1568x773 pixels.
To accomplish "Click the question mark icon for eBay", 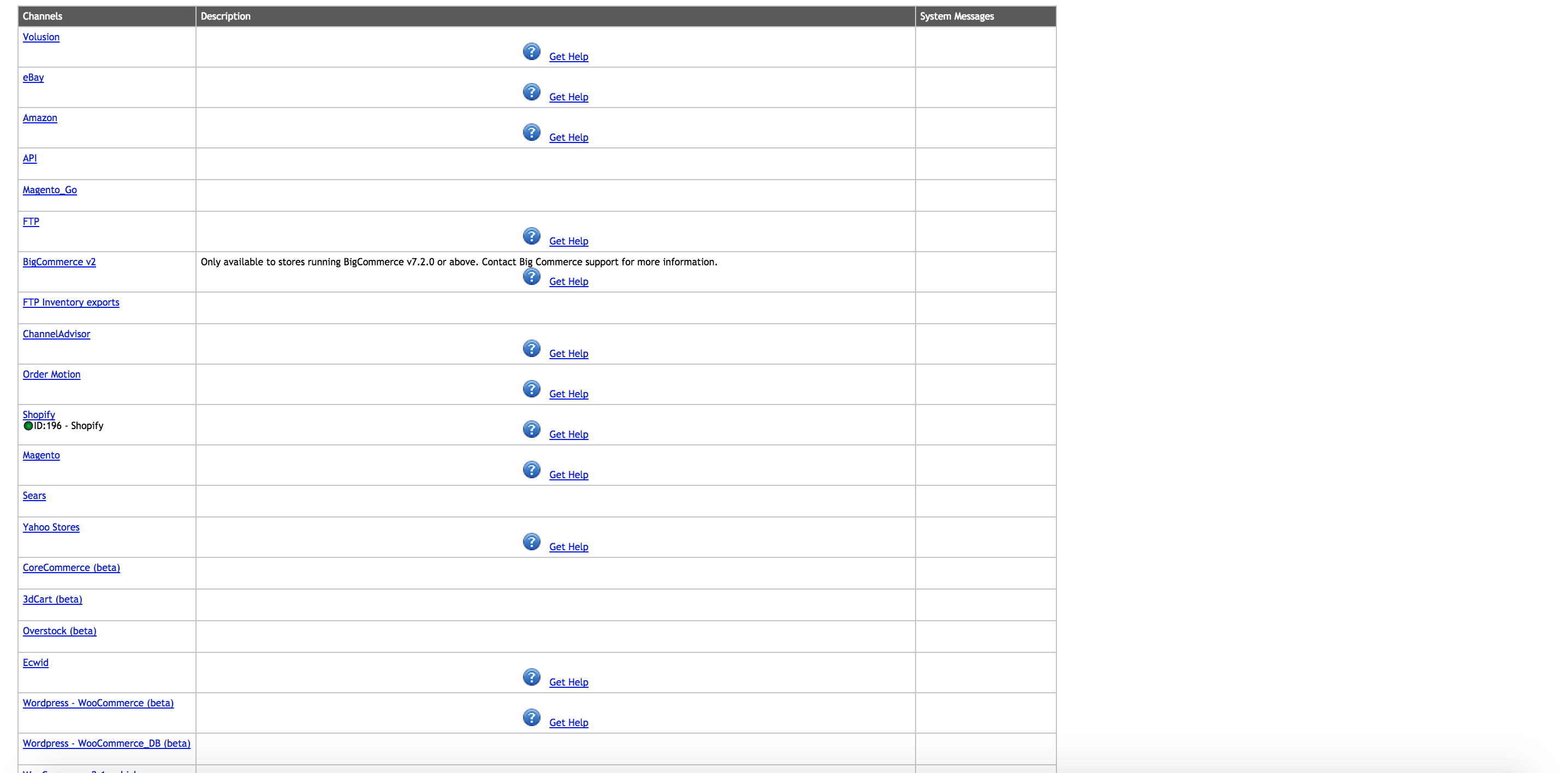I will coord(531,92).
